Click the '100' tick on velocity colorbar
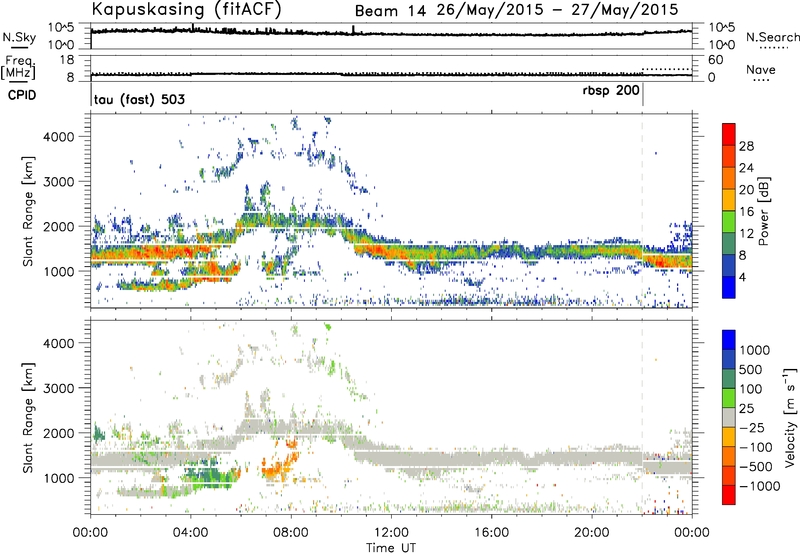Screen dimensions: 800x554 [750, 389]
